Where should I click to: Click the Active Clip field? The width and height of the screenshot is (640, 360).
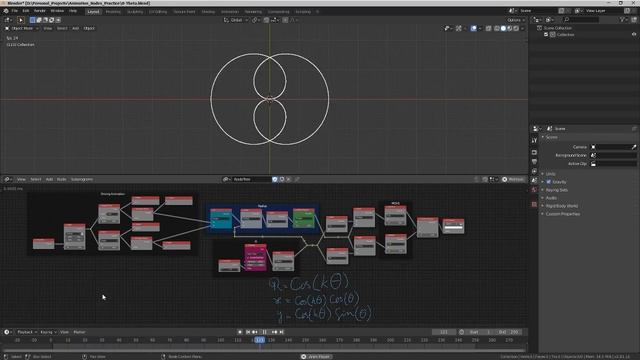click(x=613, y=164)
